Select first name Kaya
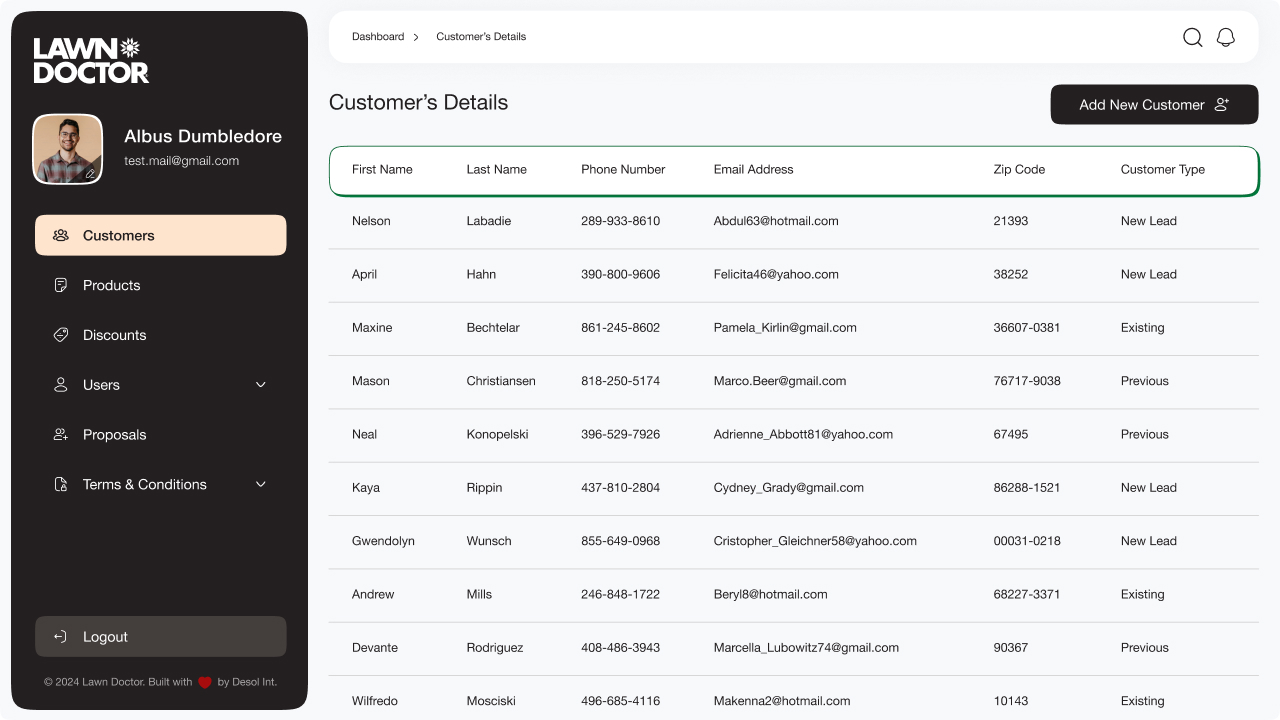The height and width of the screenshot is (720, 1280). [366, 488]
